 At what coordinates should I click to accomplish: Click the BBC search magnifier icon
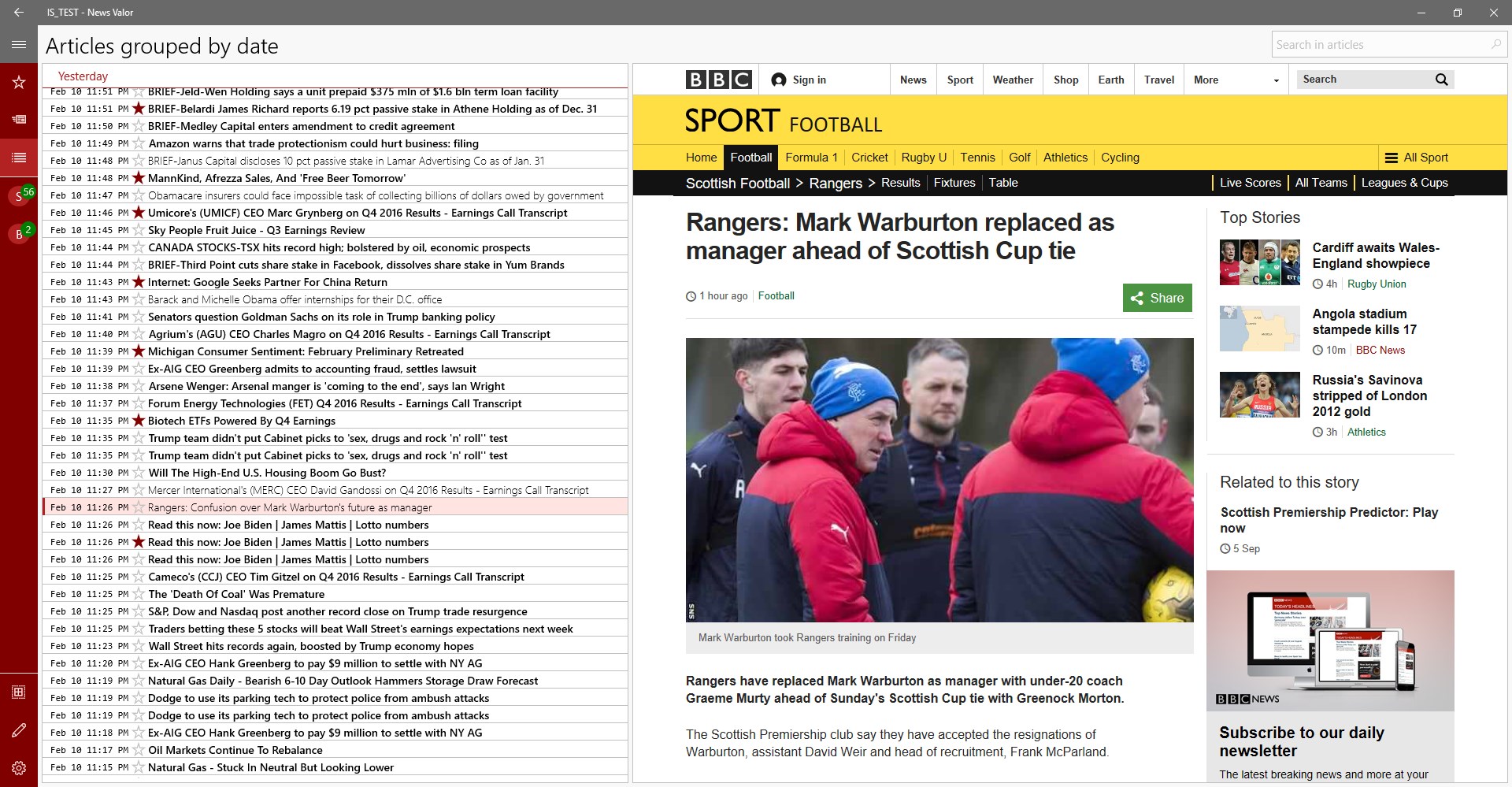point(1442,80)
